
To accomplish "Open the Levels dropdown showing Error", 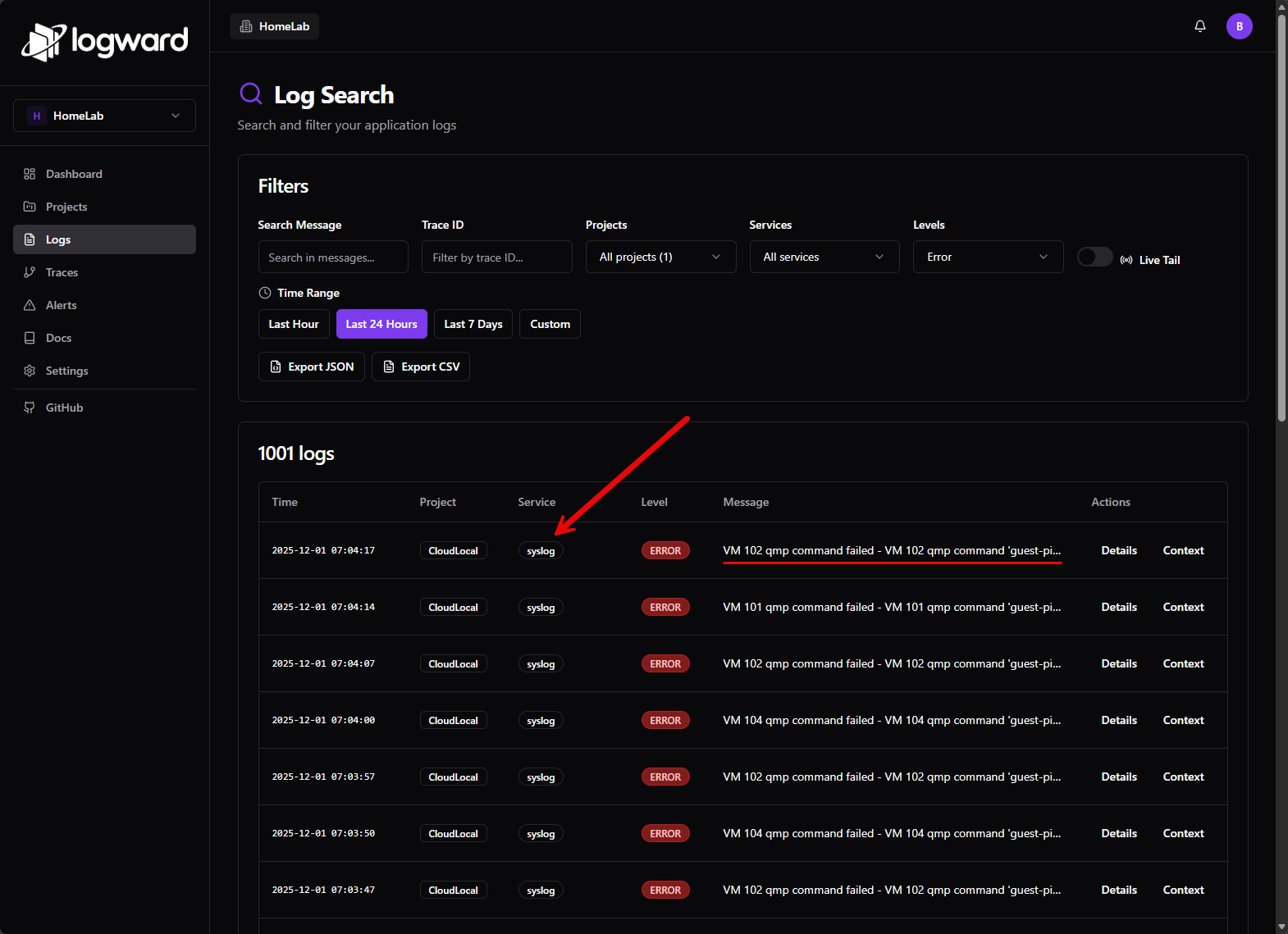I will click(x=988, y=257).
